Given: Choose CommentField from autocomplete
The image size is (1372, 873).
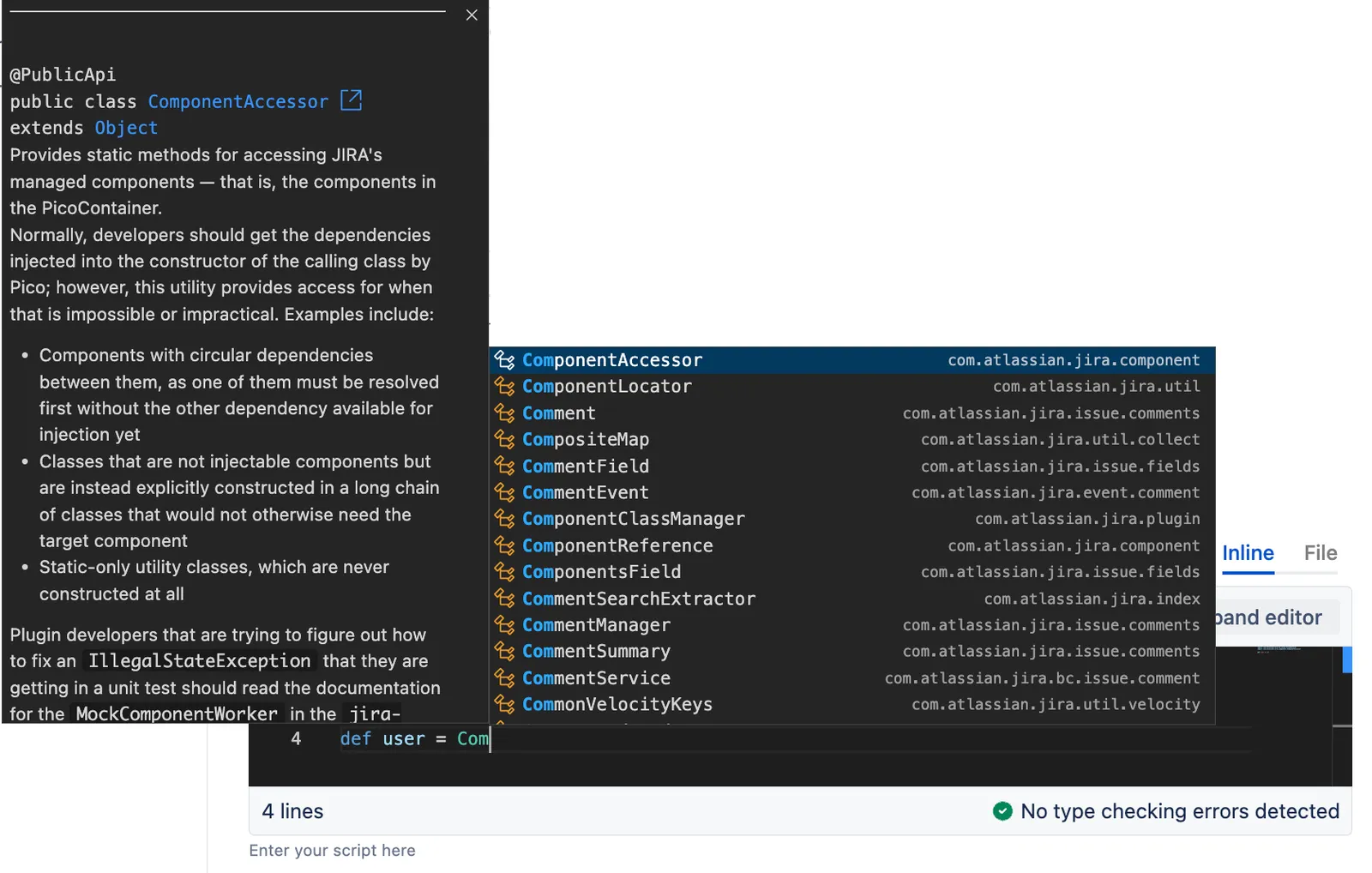Looking at the screenshot, I should 852,467.
